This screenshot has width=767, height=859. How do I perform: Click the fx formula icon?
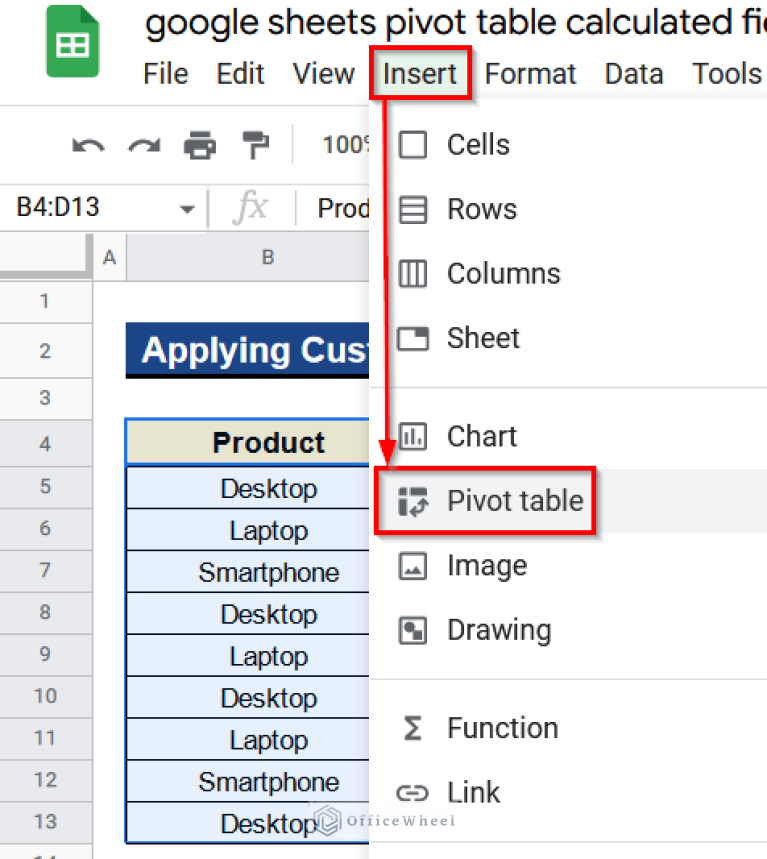point(250,207)
